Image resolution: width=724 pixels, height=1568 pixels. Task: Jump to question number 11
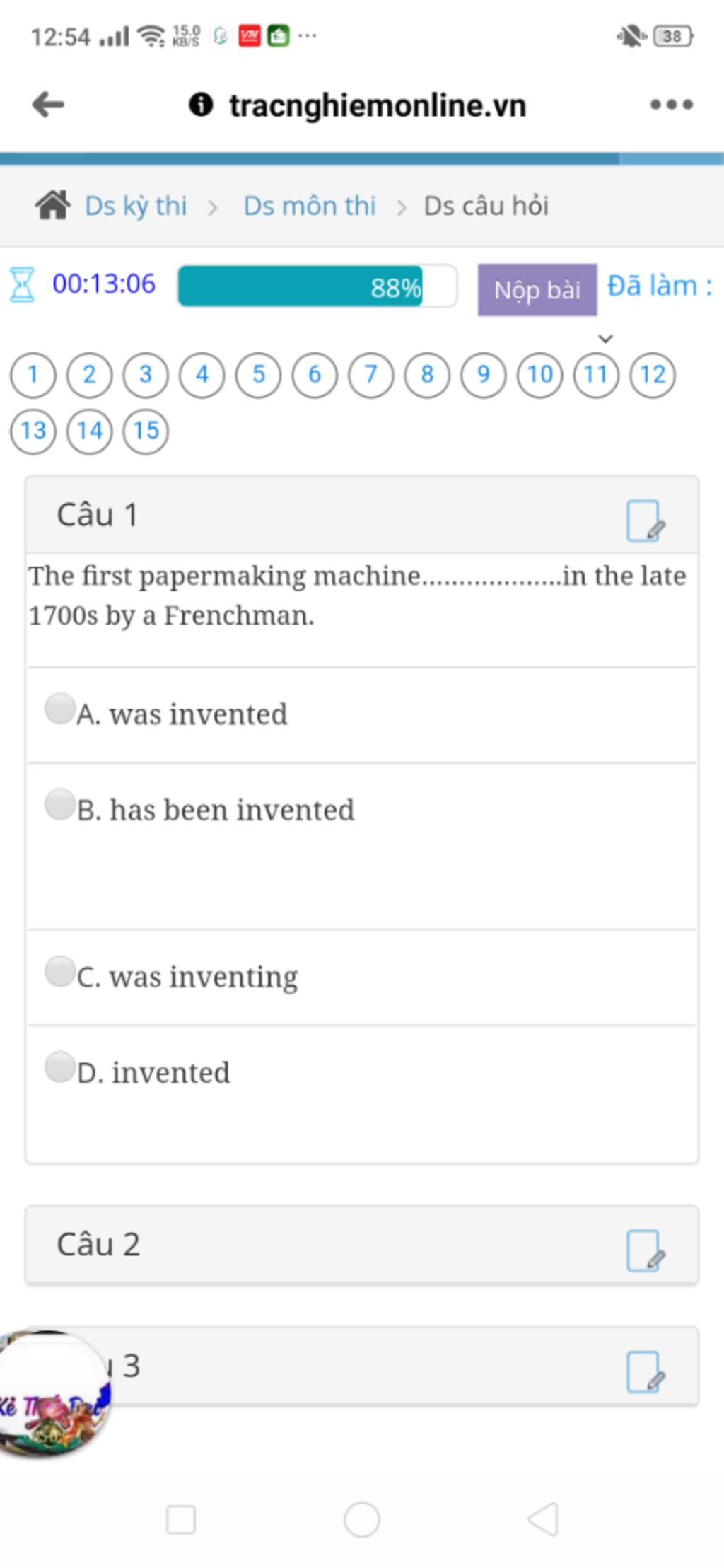[x=596, y=375]
